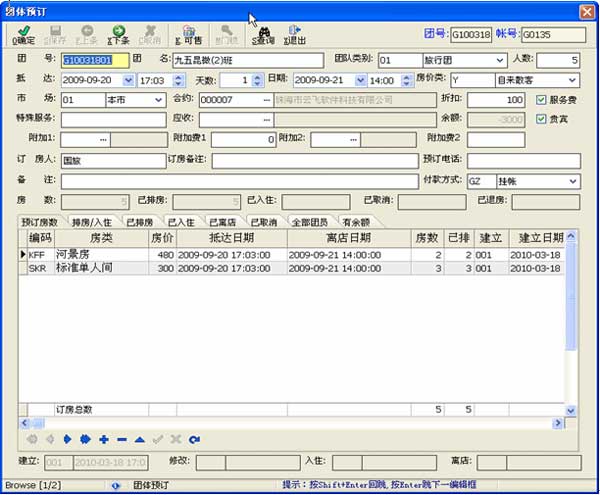Click the 折扣 field showing 100
Viewport: 600px width, 495px height.
point(496,100)
